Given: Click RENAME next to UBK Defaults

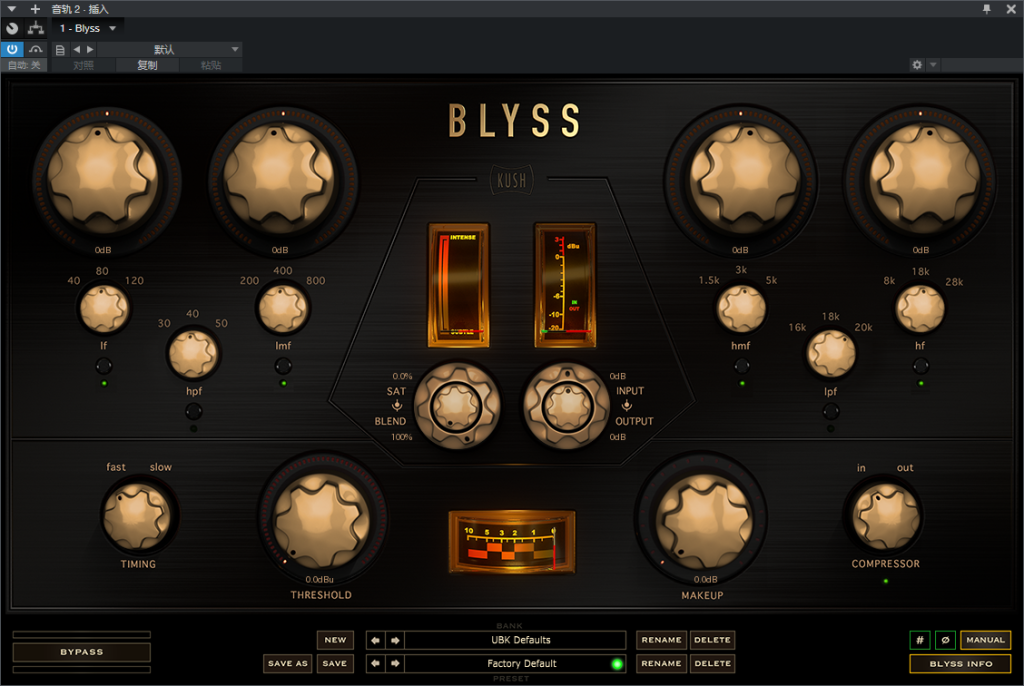Looking at the screenshot, I should coord(662,640).
